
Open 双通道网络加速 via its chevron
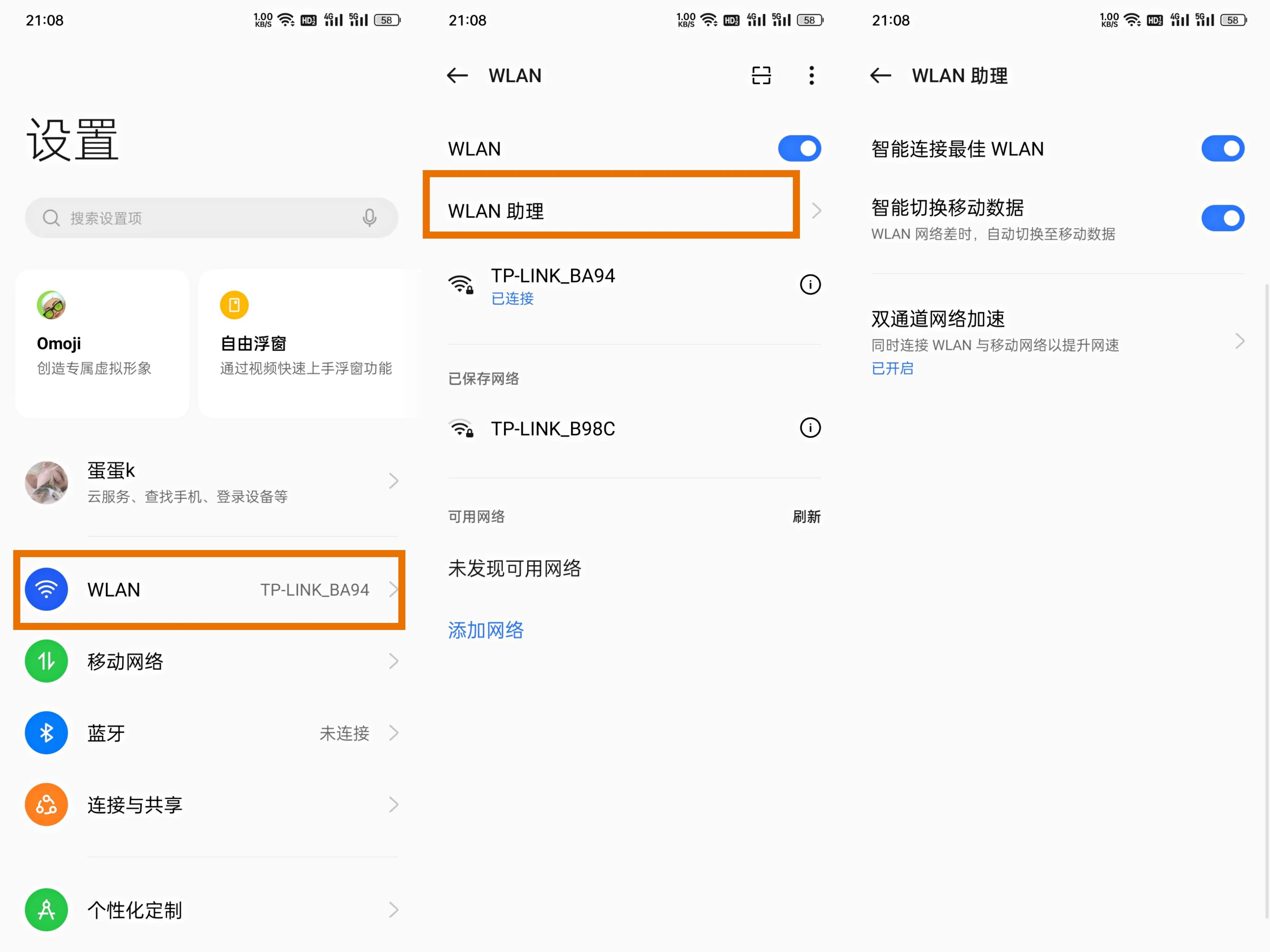coord(1238,342)
